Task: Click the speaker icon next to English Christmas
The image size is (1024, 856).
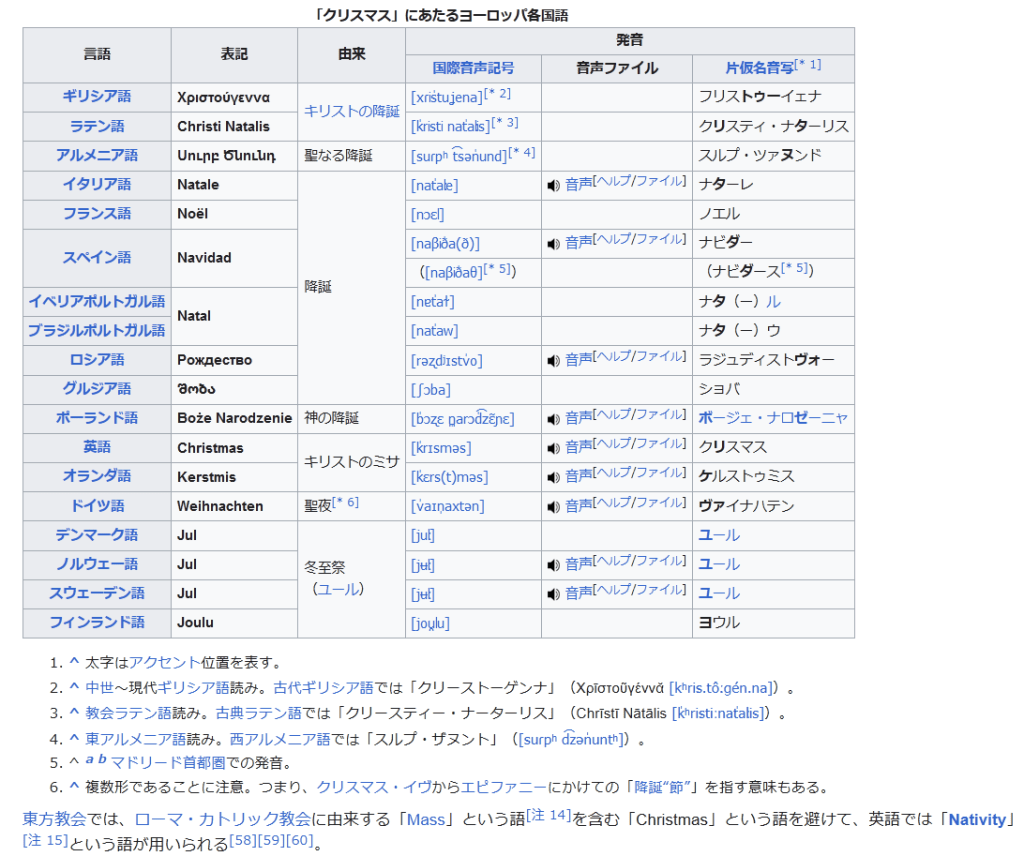Action: (553, 448)
